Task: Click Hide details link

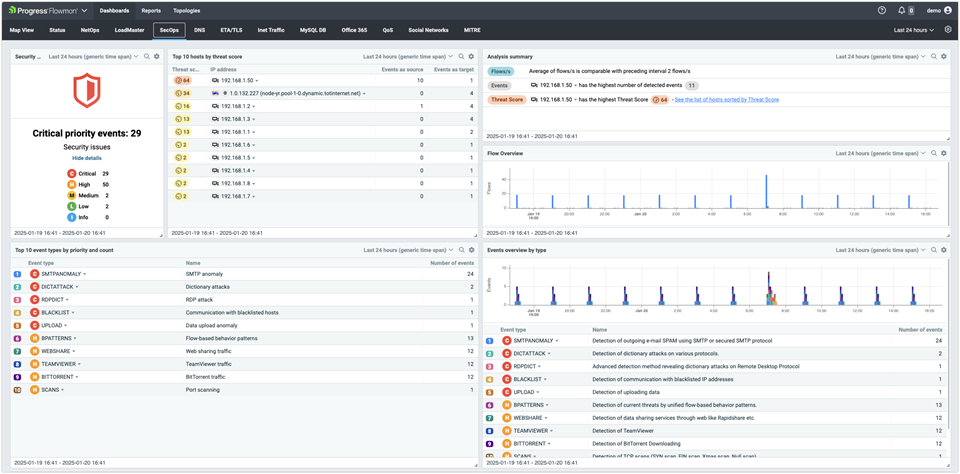Action: pyautogui.click(x=86, y=158)
